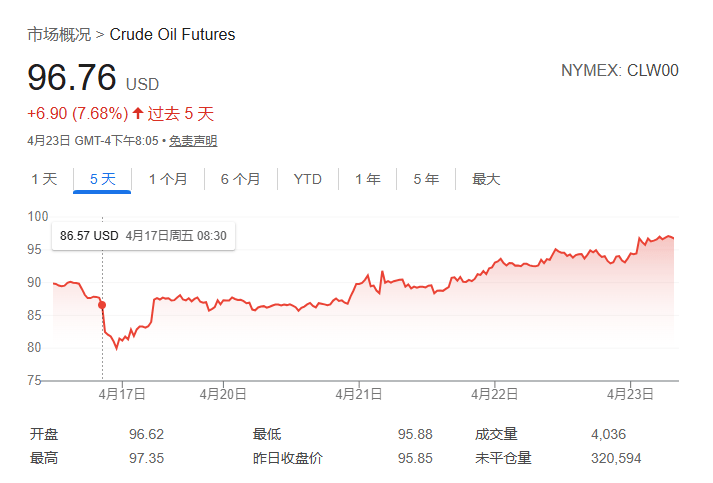Select the 最大 range tab
Image resolution: width=713 pixels, height=483 pixels.
coord(486,180)
